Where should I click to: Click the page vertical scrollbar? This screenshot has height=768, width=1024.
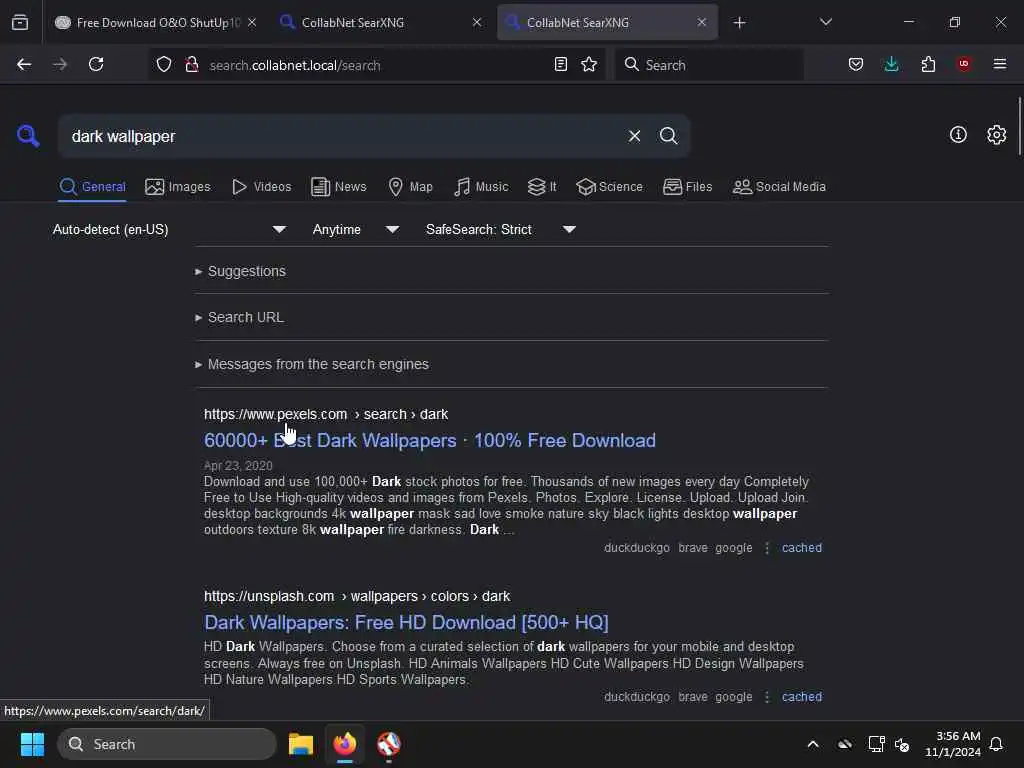(1019, 127)
